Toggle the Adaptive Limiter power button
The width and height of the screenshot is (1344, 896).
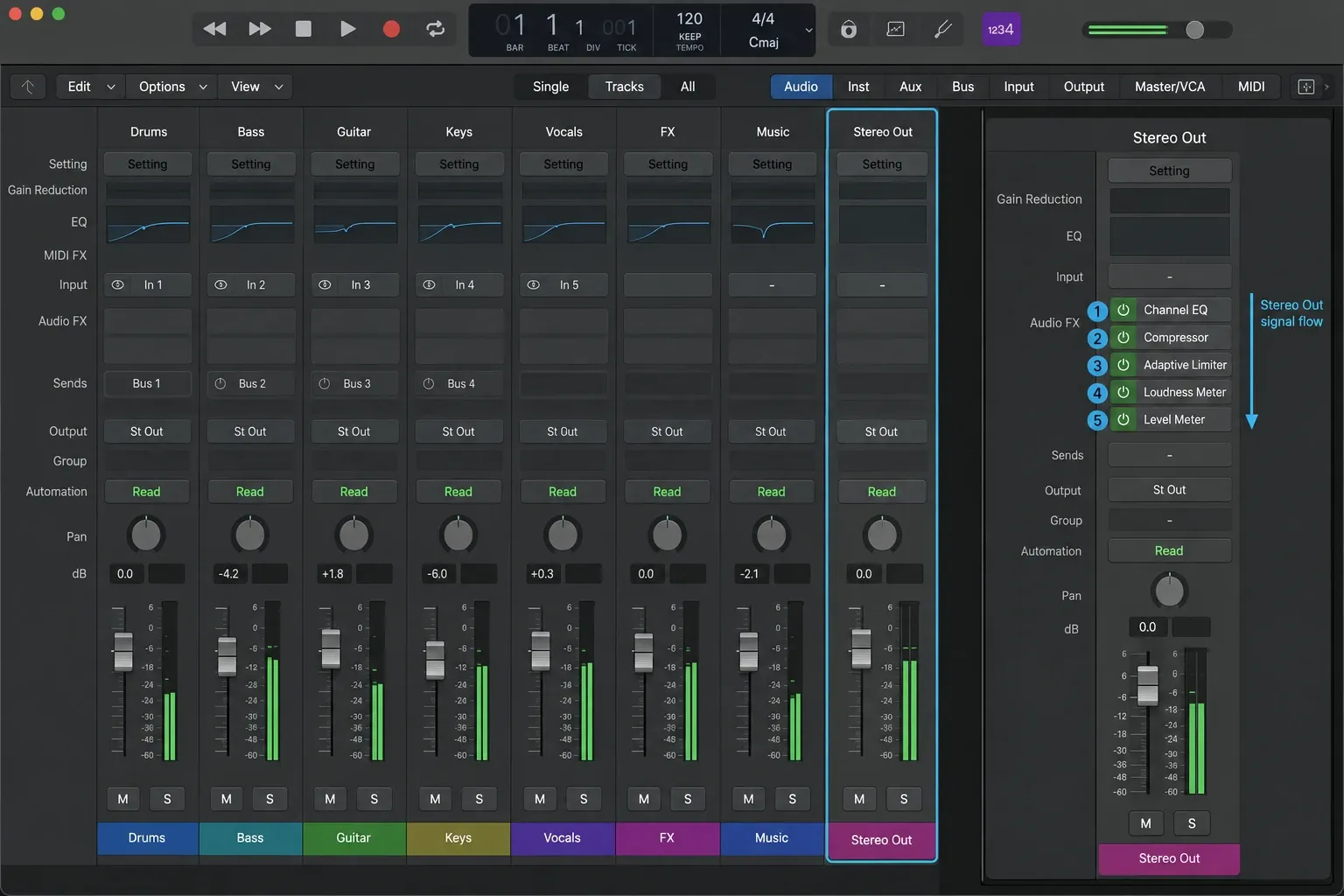tap(1123, 365)
